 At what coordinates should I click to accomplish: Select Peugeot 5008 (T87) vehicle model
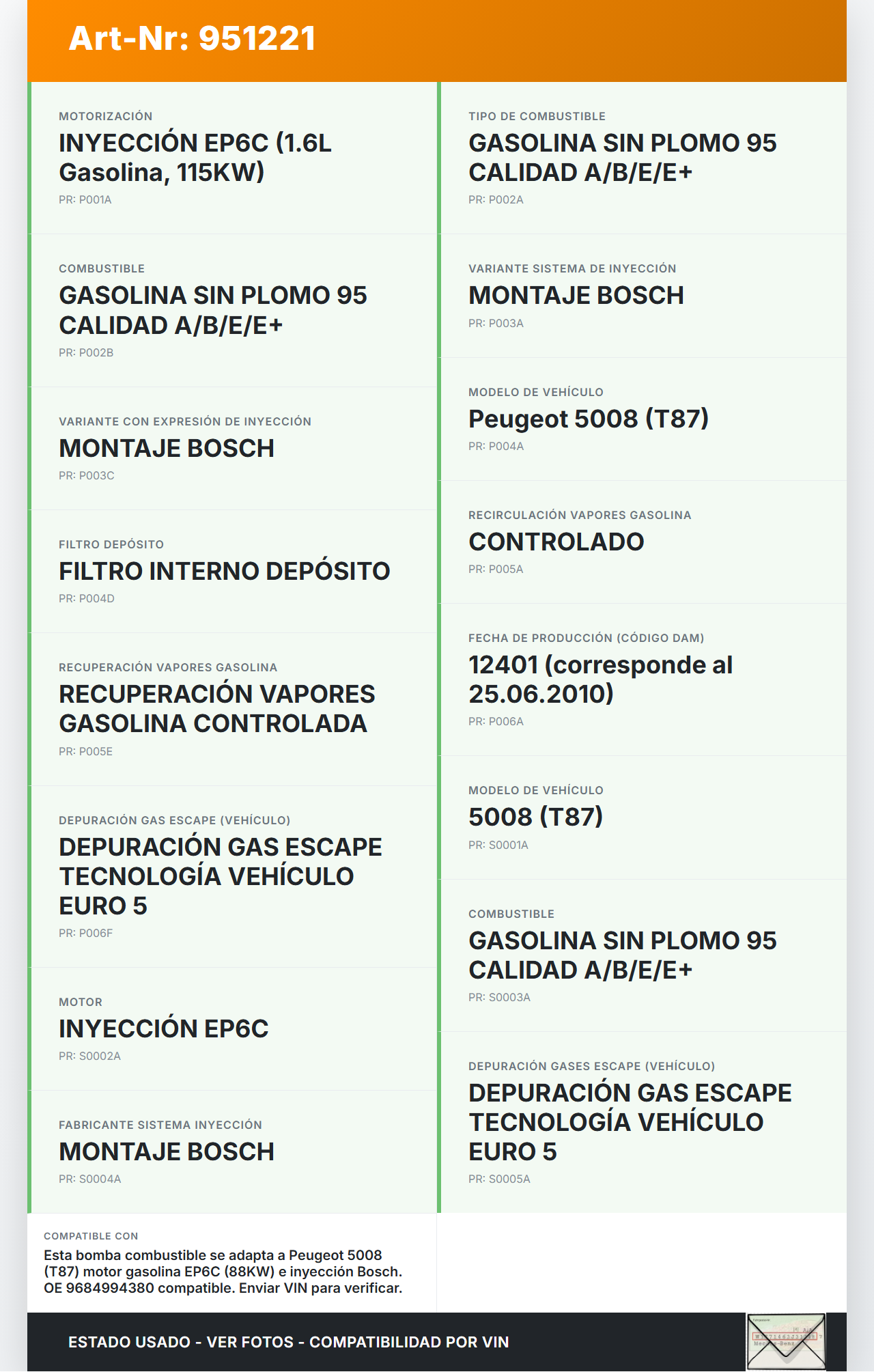(588, 419)
